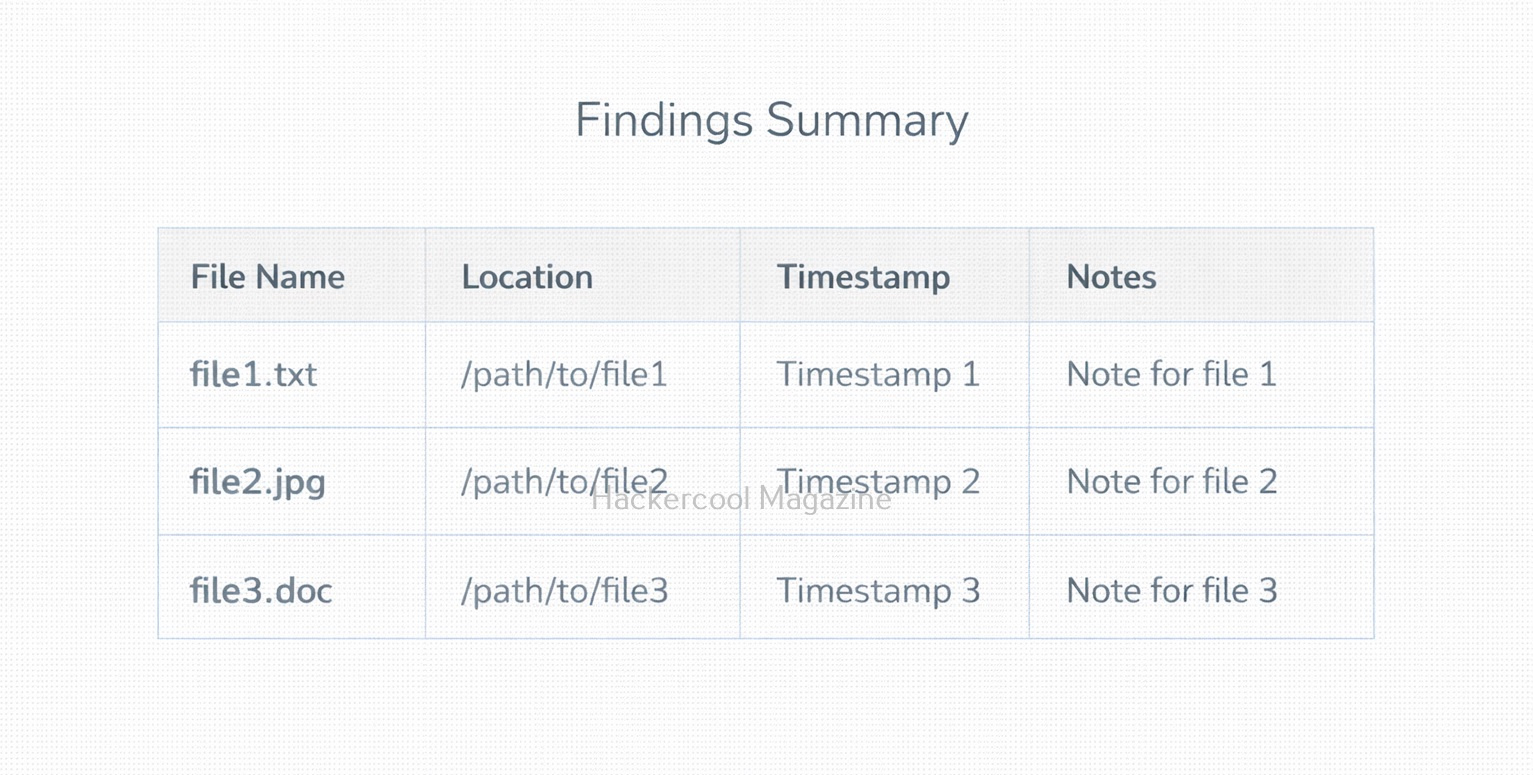Click the word Summary in the title
This screenshot has width=1533, height=775.
pyautogui.click(x=867, y=121)
